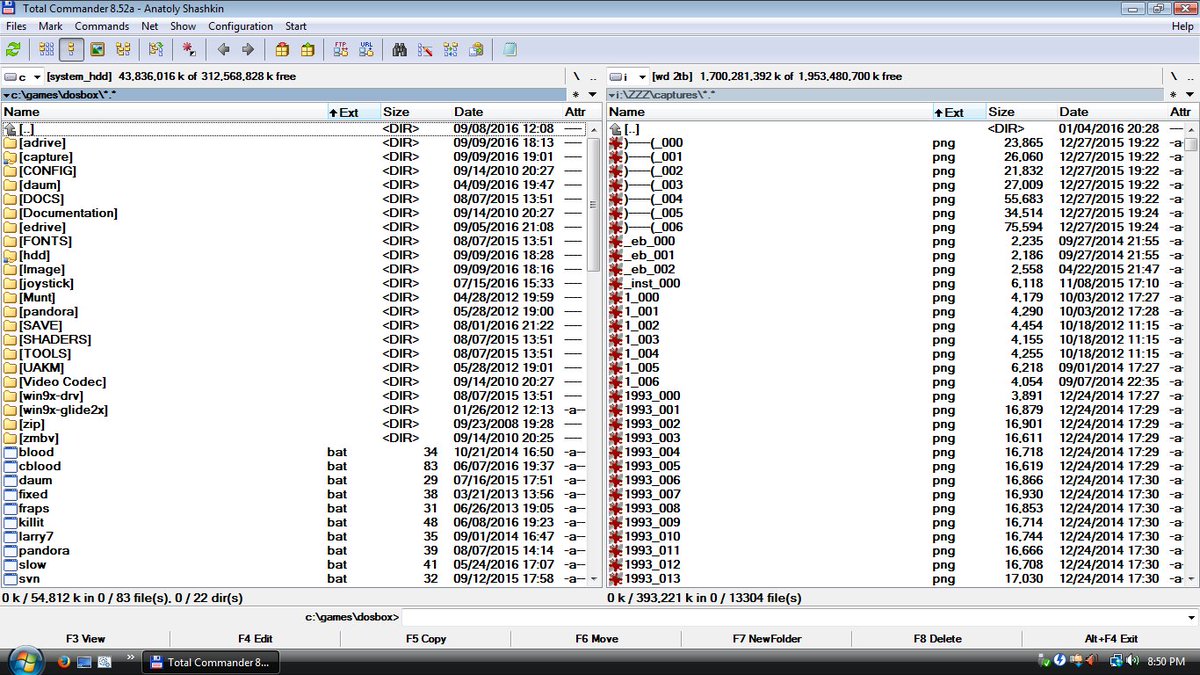Toggle the Full details view icon

point(71,49)
